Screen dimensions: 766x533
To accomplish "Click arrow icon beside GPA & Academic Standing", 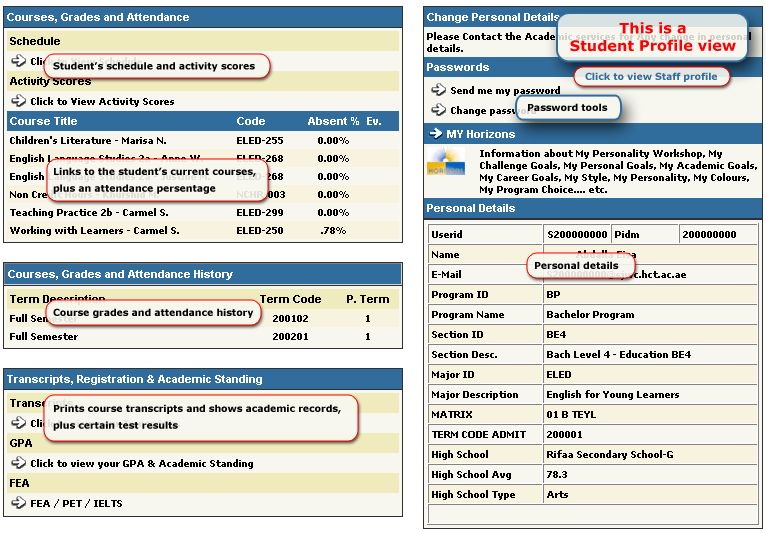I will tap(18, 463).
